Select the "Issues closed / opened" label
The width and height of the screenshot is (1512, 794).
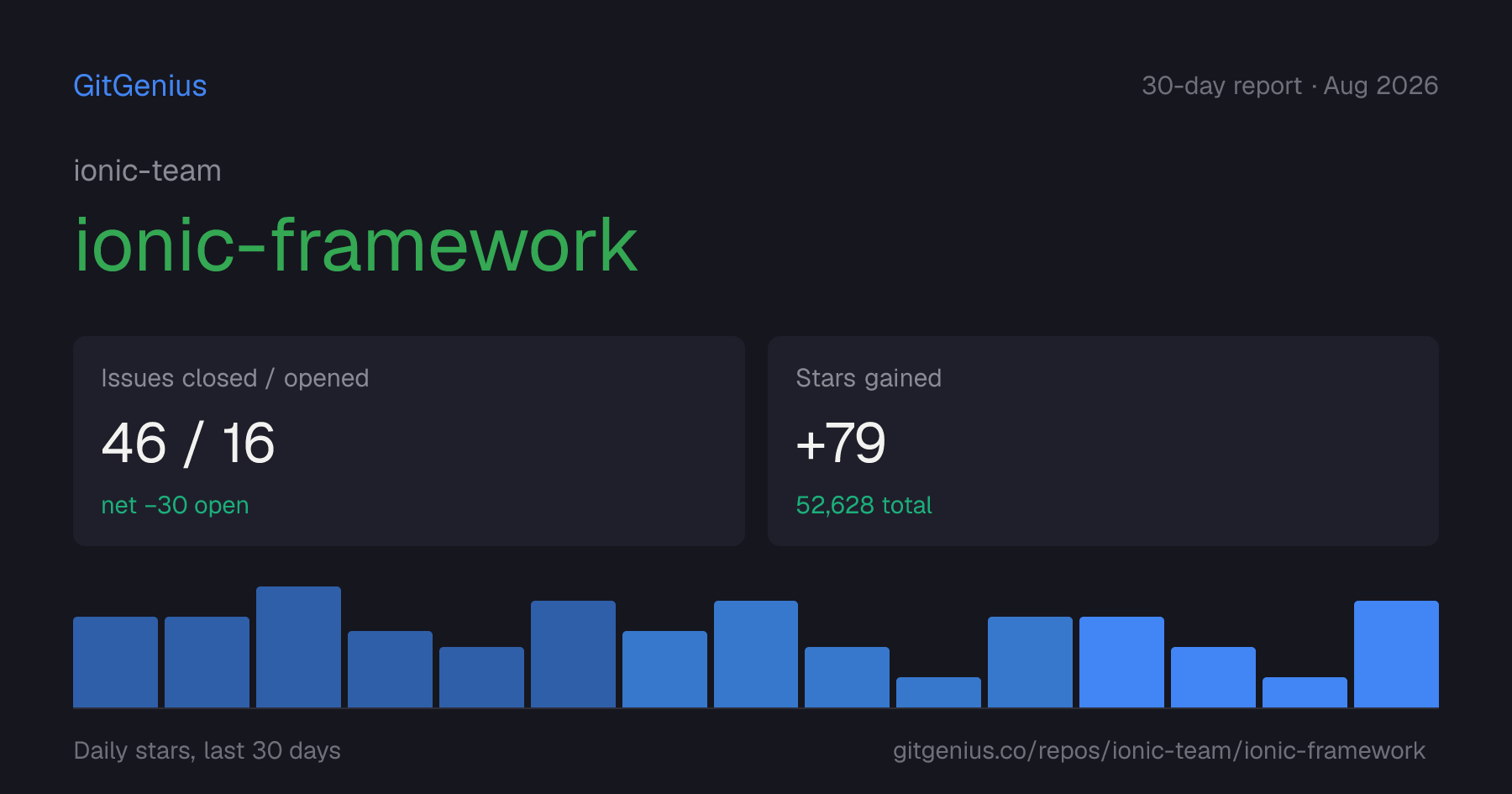pos(235,378)
